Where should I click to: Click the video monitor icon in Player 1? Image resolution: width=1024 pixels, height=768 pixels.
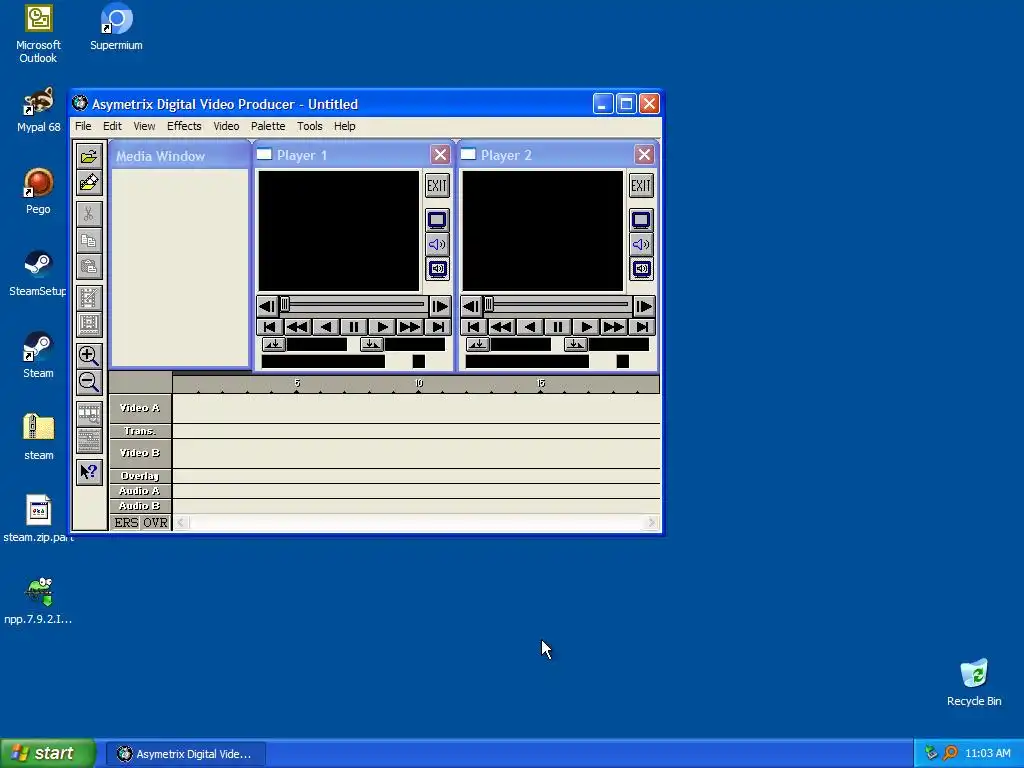click(437, 220)
